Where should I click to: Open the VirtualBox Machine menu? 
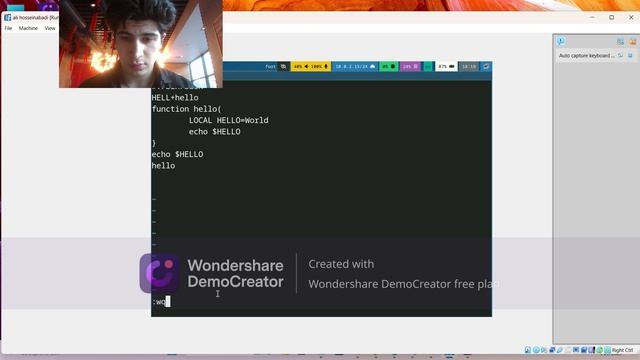click(x=28, y=28)
